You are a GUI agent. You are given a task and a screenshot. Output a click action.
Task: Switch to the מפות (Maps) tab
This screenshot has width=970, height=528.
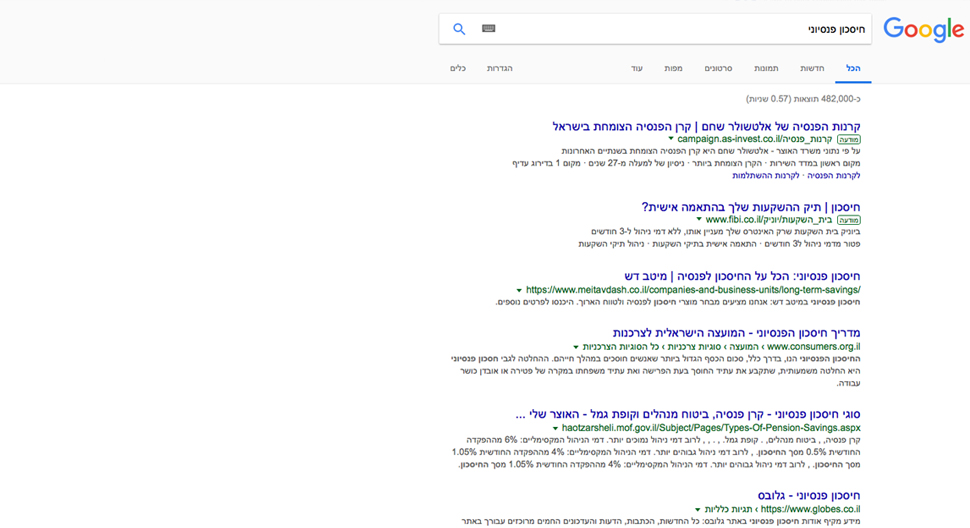(673, 69)
